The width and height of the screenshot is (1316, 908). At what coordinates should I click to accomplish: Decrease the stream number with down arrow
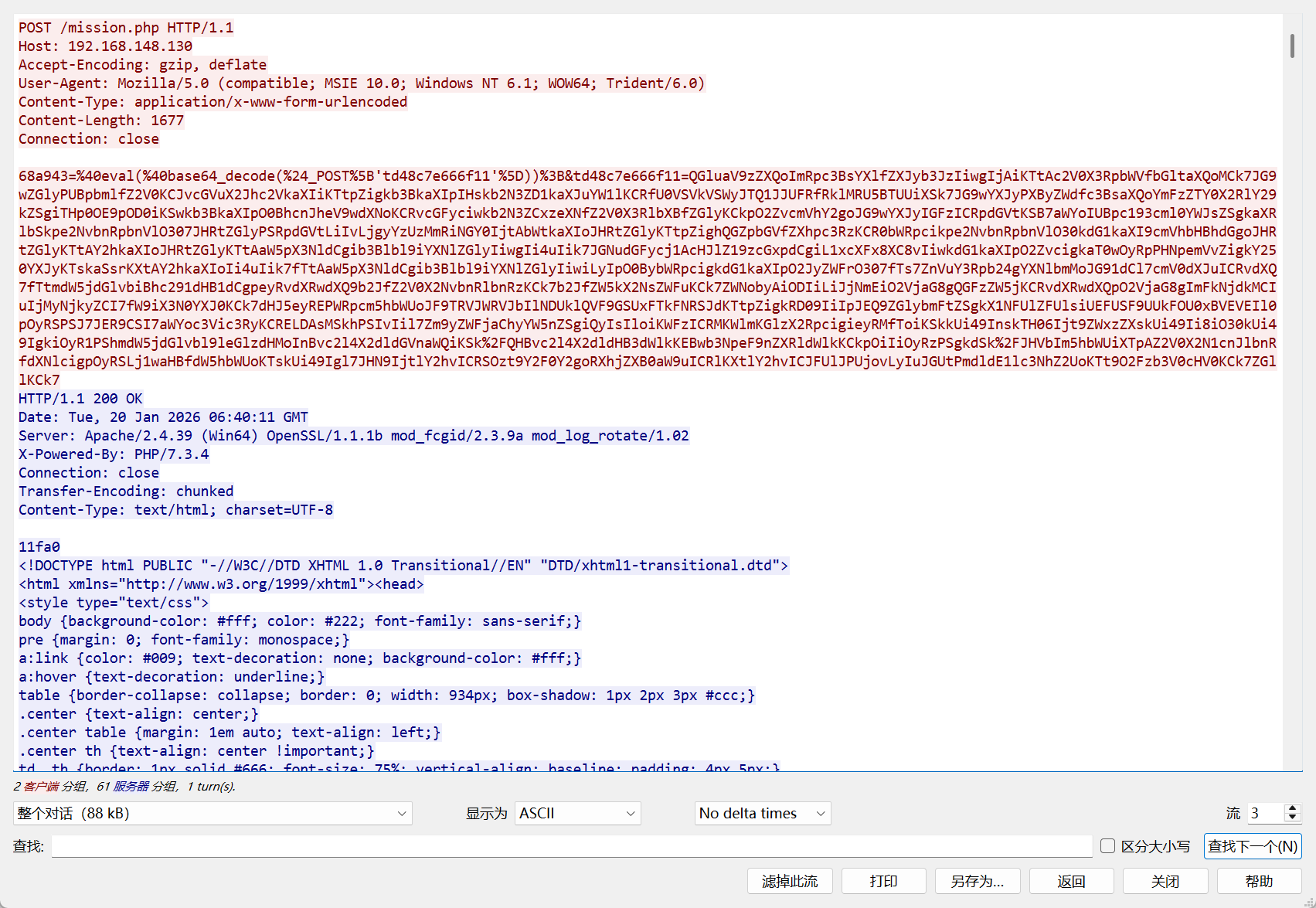tap(1292, 818)
